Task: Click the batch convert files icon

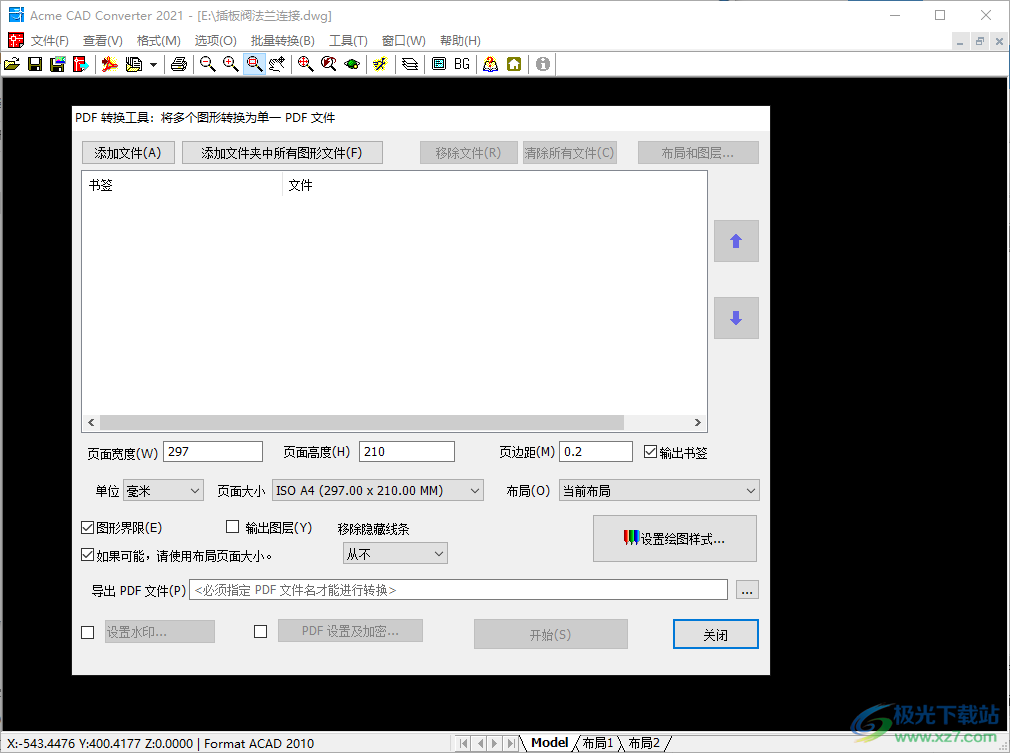Action: [x=134, y=64]
